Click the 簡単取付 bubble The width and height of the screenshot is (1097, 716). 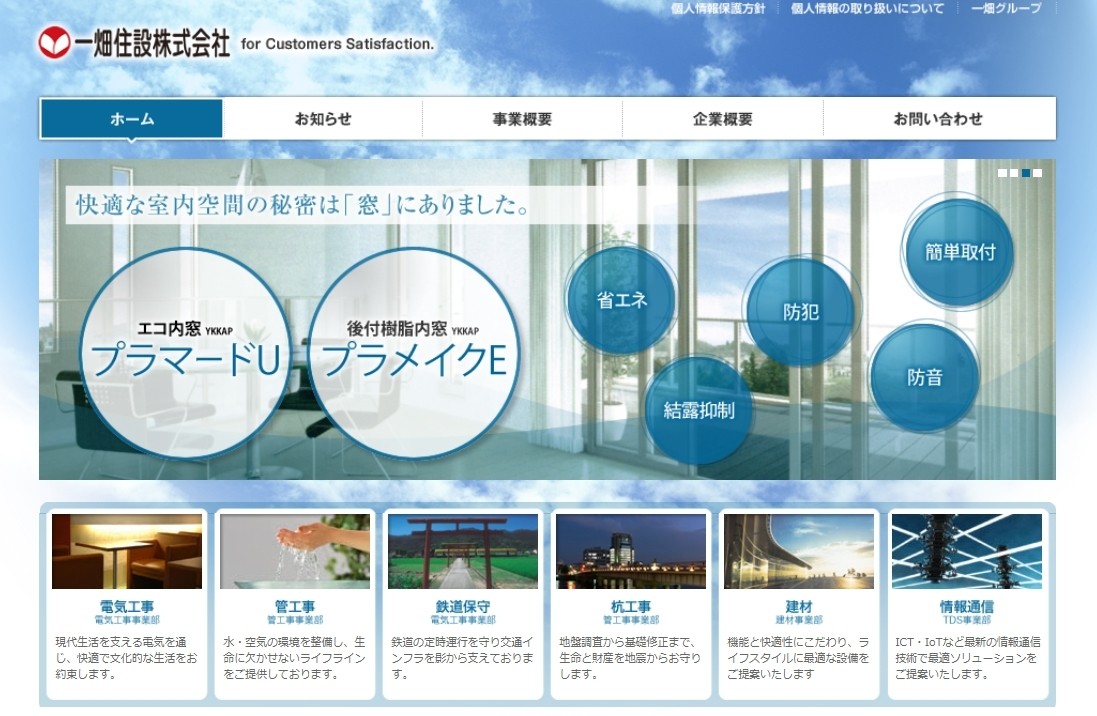pyautogui.click(x=960, y=252)
